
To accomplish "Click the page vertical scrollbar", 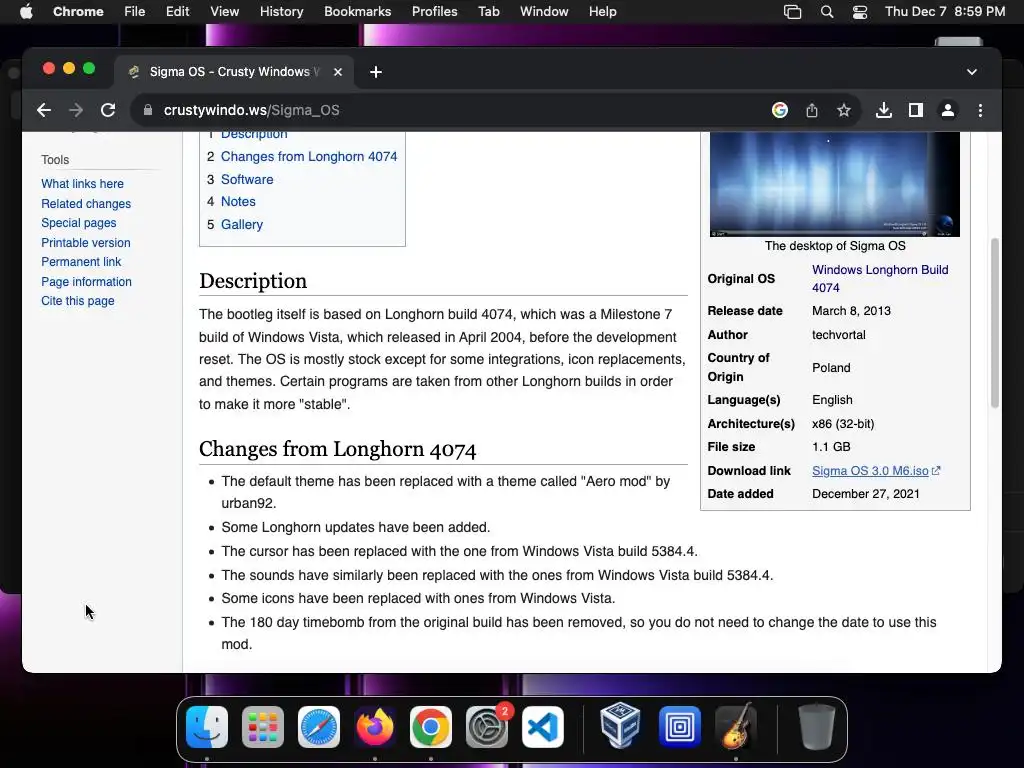I will click(x=995, y=323).
